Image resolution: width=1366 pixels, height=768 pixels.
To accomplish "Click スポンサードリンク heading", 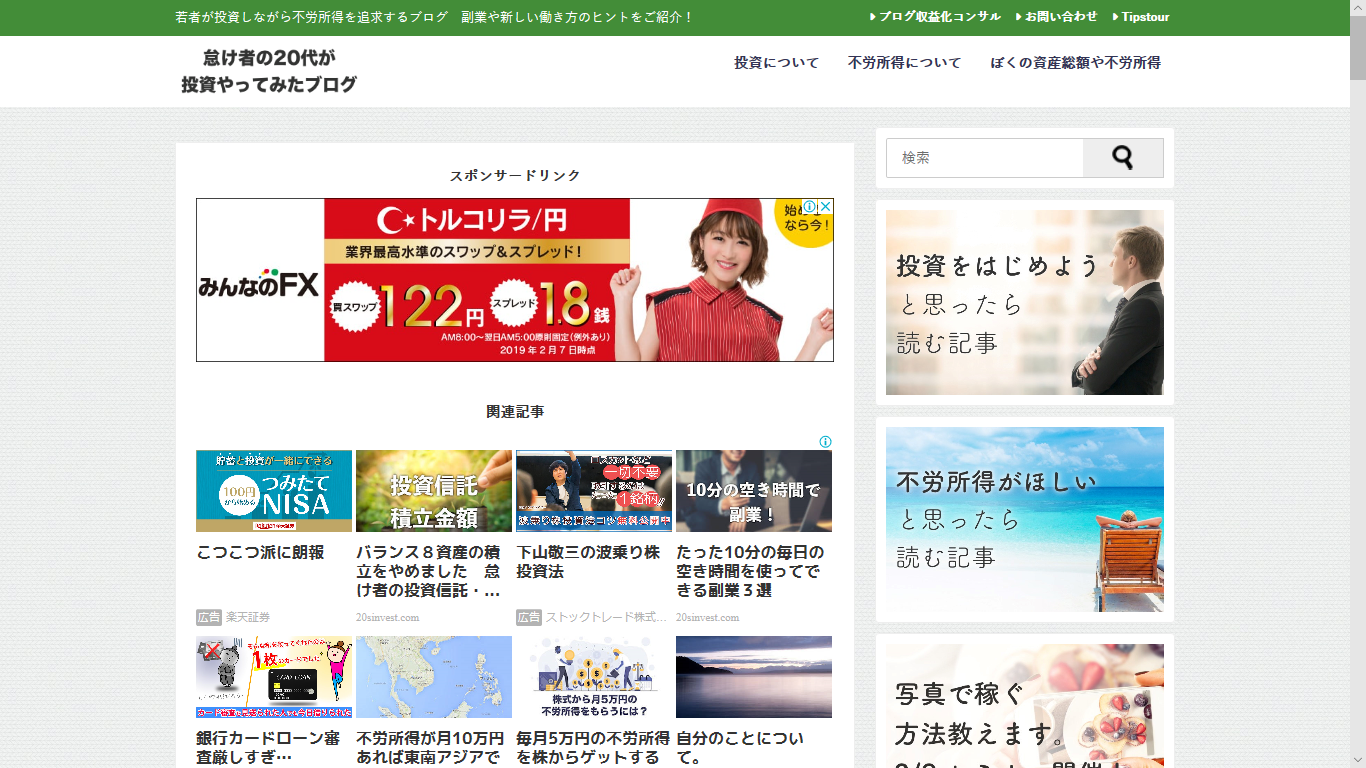I will [x=515, y=175].
